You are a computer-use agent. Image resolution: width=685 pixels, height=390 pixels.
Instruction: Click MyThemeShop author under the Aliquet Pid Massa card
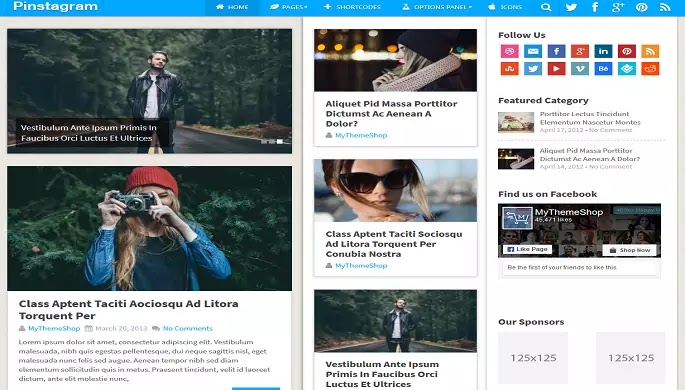[361, 135]
